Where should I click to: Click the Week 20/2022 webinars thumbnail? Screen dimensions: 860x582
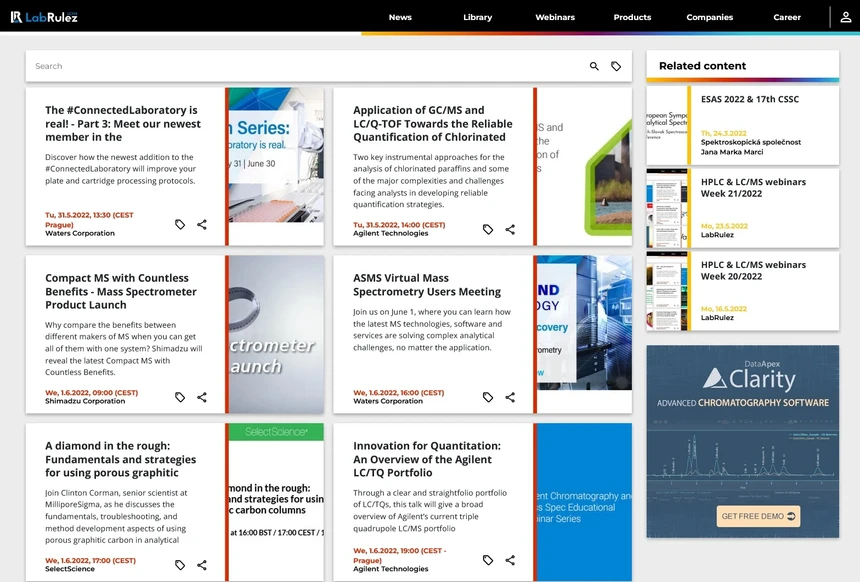(667, 291)
